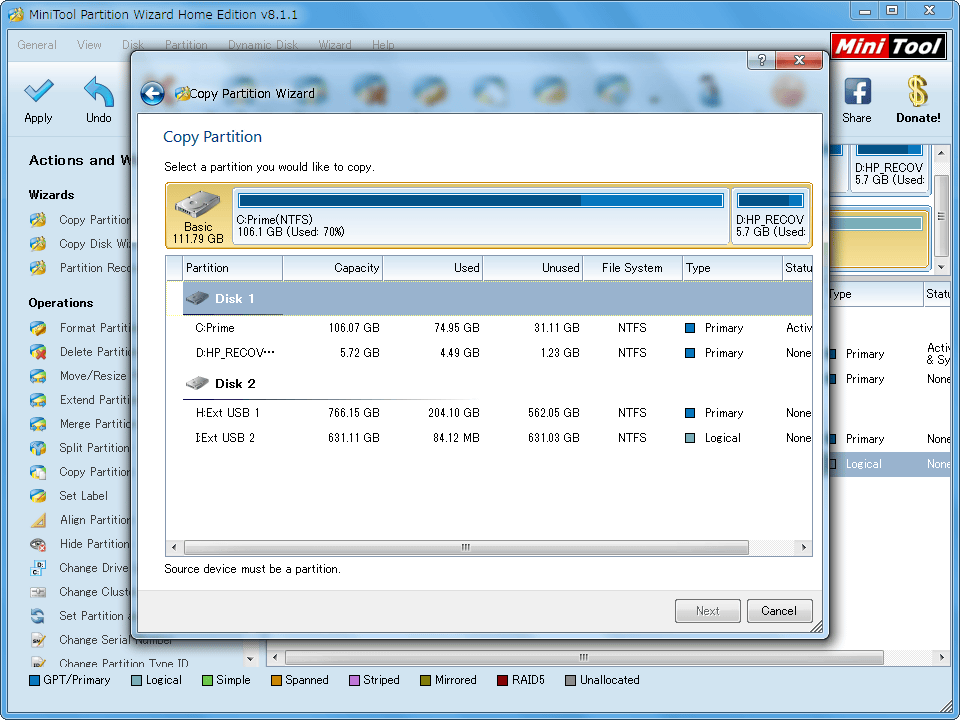Image resolution: width=960 pixels, height=720 pixels.
Task: Select the Align Partition operation icon
Action: (38, 520)
